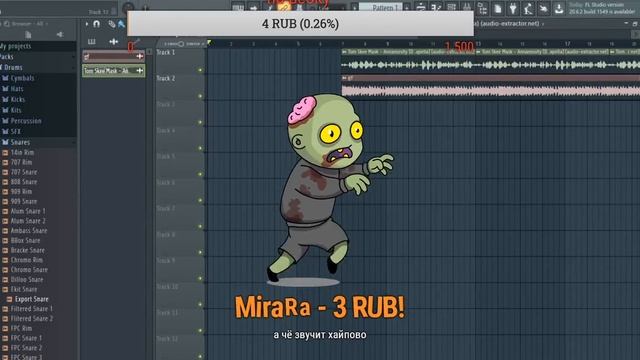Select the 14in Rim sample

pyautogui.click(x=22, y=152)
